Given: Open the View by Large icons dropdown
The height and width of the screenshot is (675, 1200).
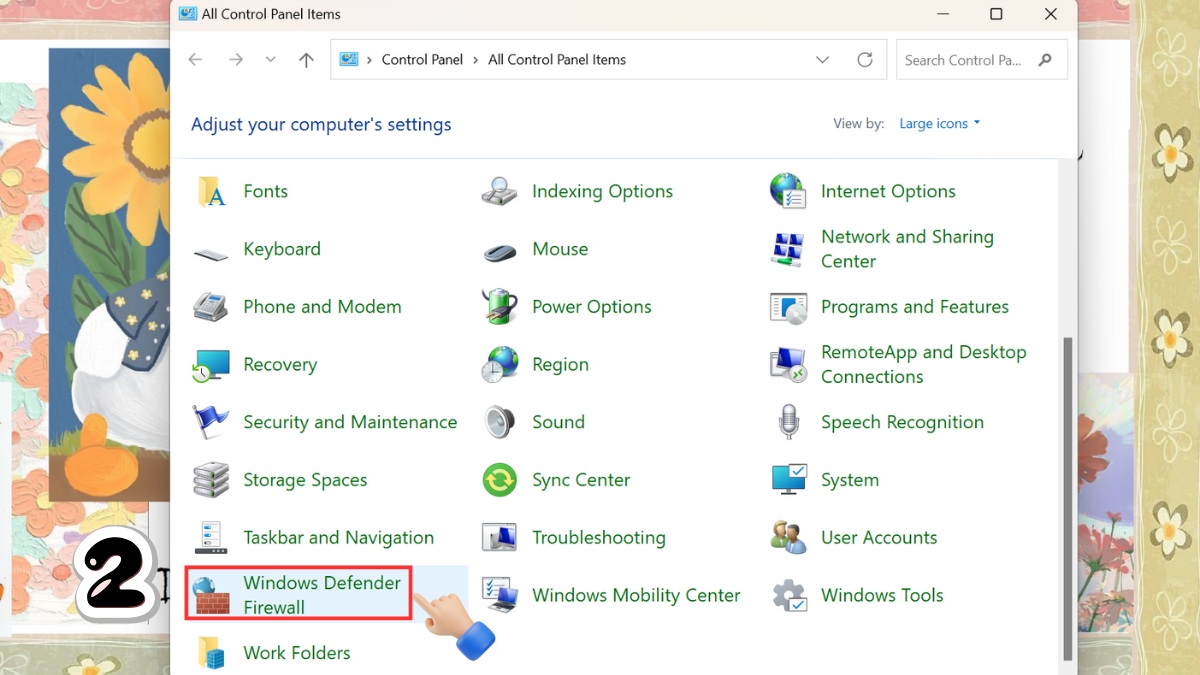Looking at the screenshot, I should [940, 124].
